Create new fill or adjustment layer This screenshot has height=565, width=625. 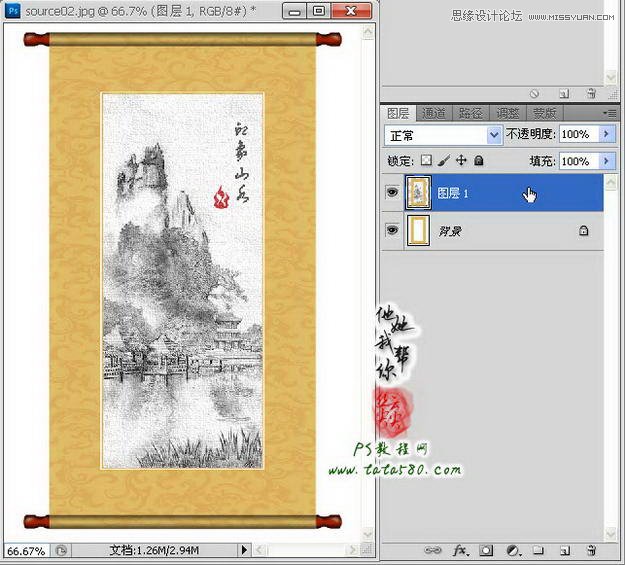click(x=514, y=551)
